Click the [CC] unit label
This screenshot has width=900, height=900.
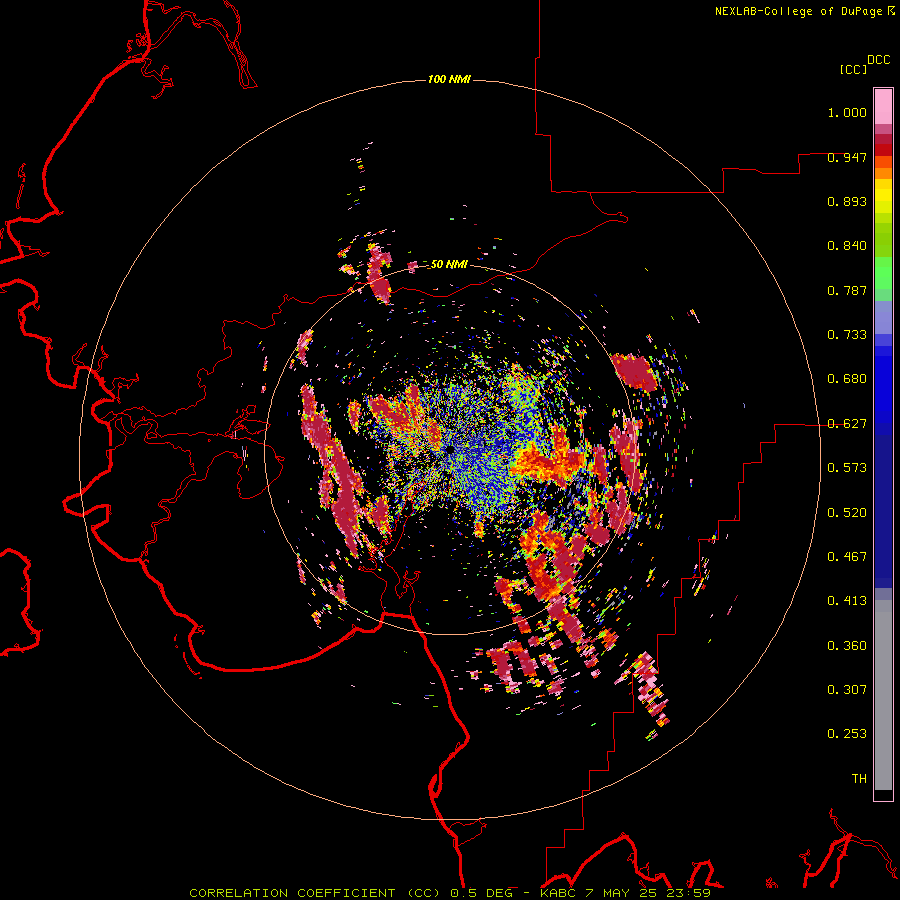click(x=853, y=69)
